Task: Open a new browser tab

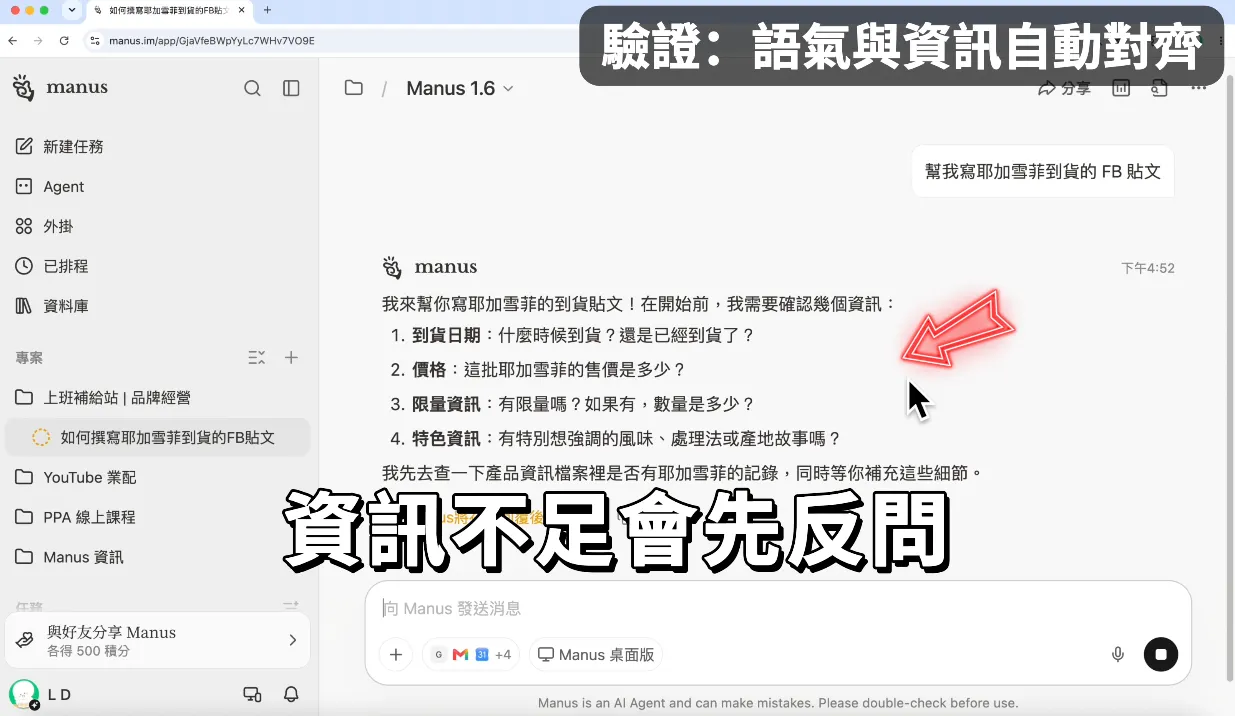Action: tap(267, 10)
